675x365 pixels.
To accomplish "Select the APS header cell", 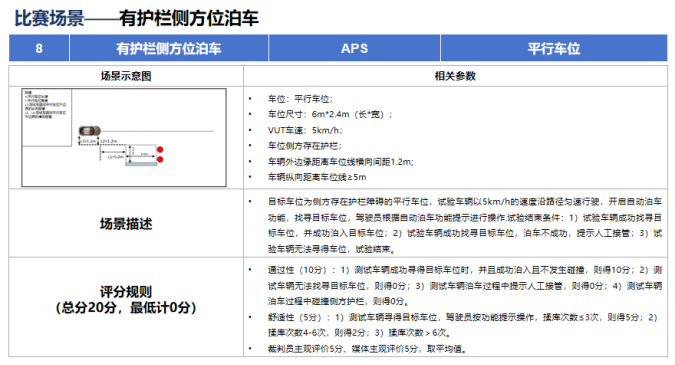I will click(354, 48).
